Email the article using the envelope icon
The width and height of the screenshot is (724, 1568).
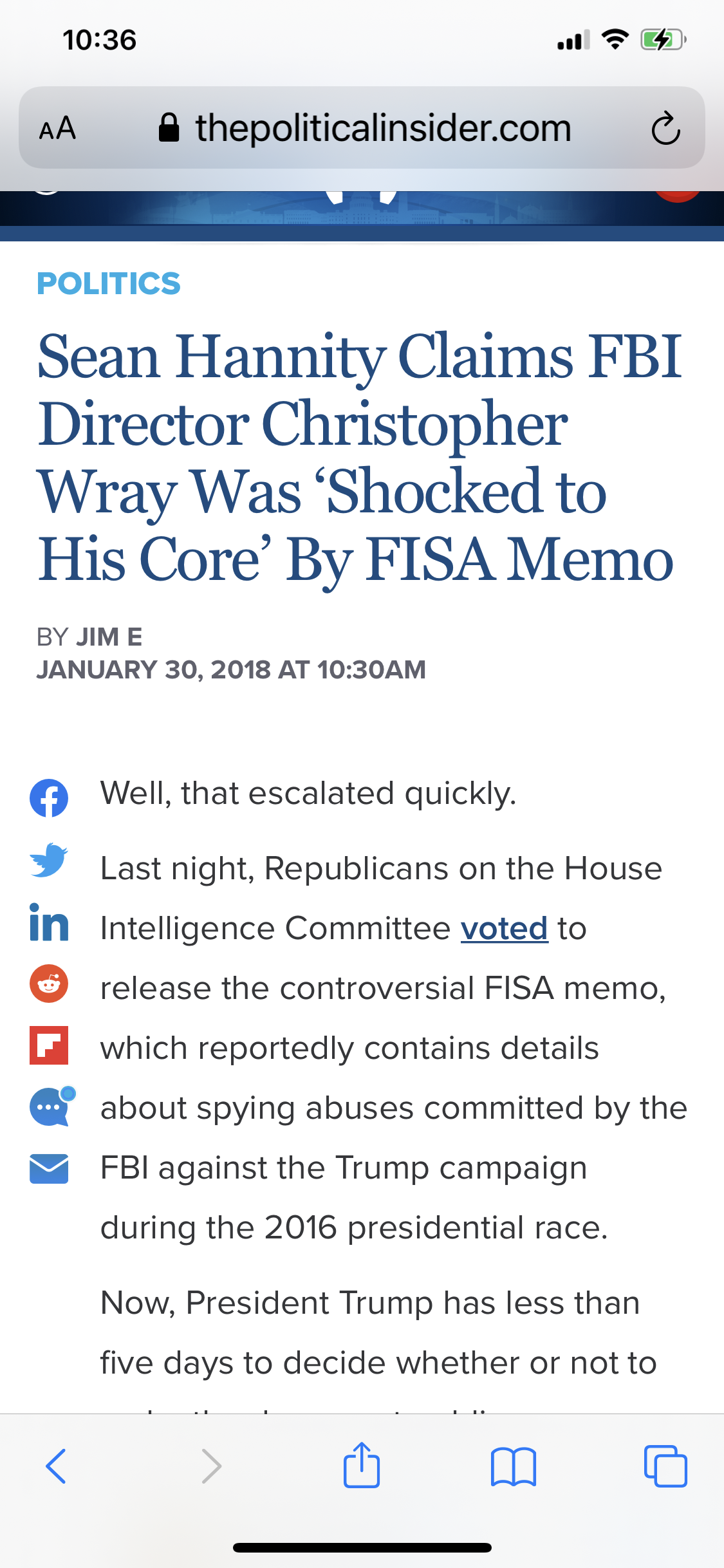point(49,1169)
